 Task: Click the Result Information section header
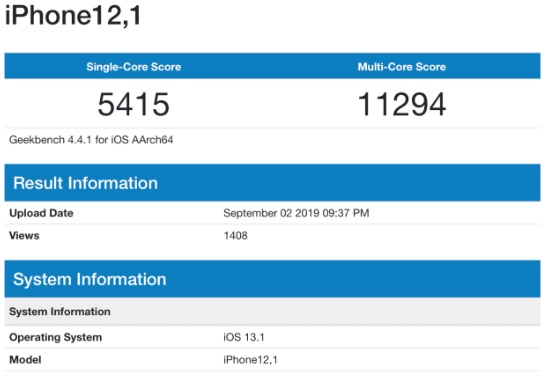pos(272,182)
